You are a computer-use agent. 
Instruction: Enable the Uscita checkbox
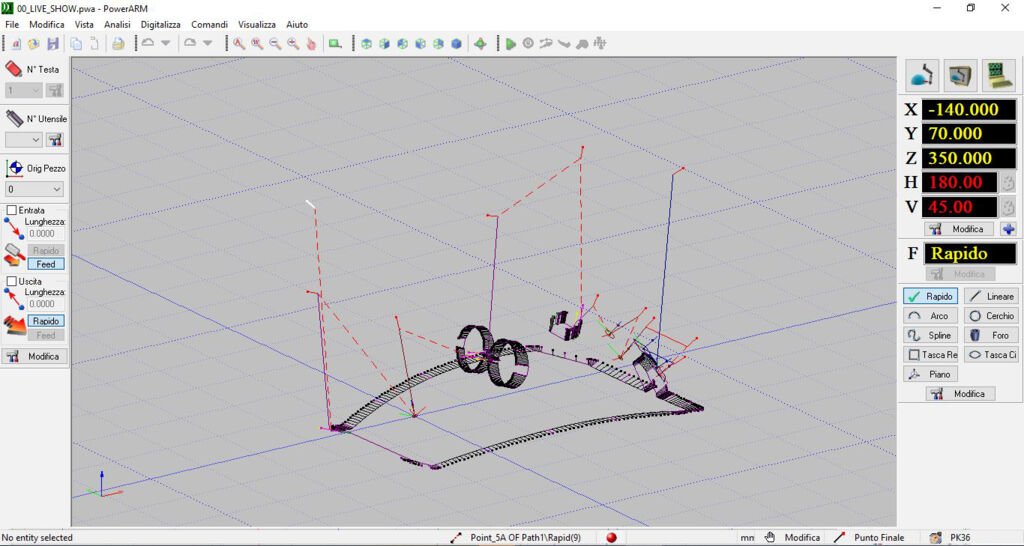pyautogui.click(x=12, y=281)
